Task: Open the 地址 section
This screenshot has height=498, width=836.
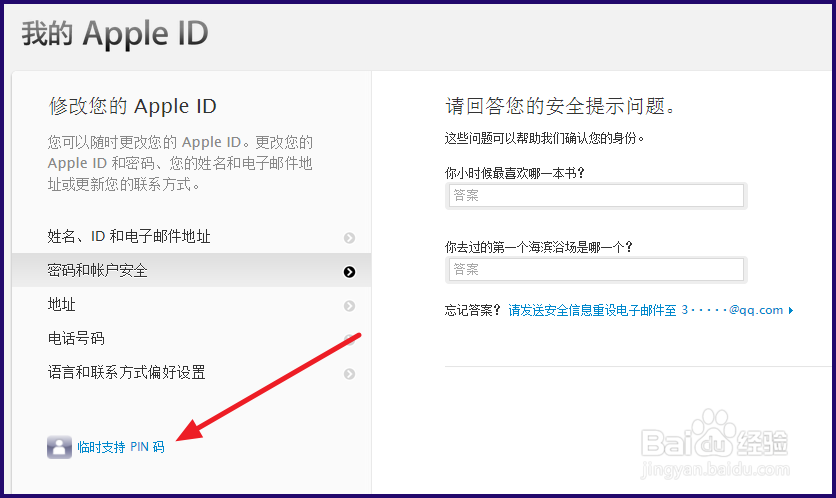Action: pos(191,304)
